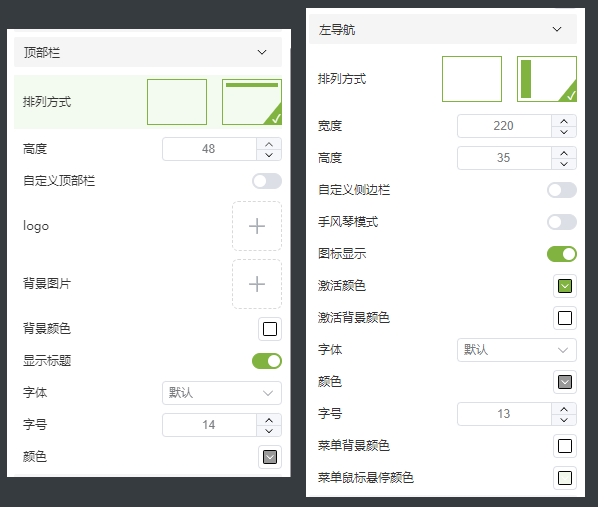Viewport: 598px width, 507px height.
Task: Click the 左导航 高度 input showing 35
Action: (x=505, y=158)
